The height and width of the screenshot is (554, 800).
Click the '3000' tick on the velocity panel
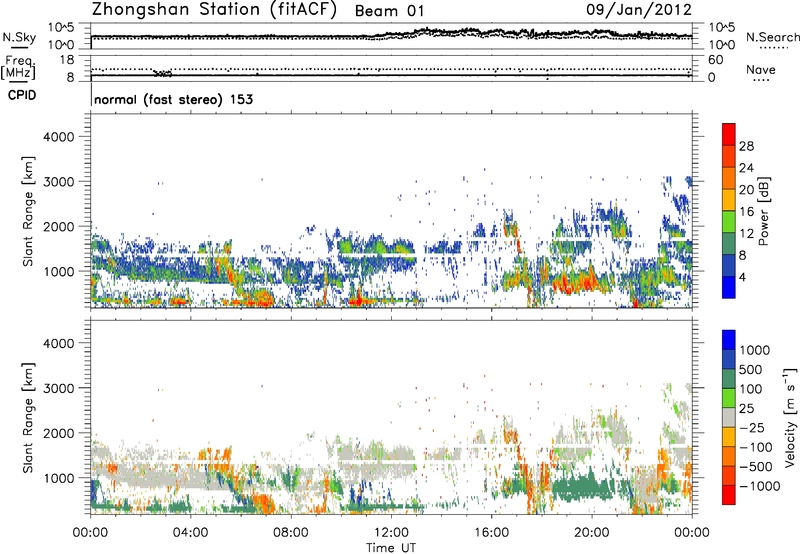[x=59, y=388]
